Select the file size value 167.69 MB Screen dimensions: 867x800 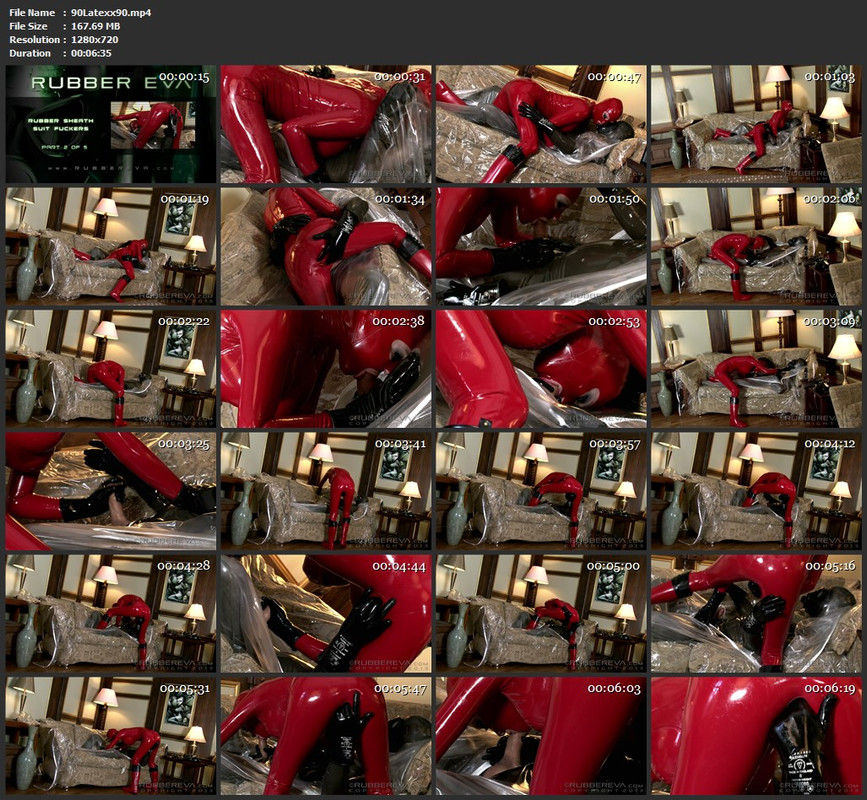[x=96, y=26]
